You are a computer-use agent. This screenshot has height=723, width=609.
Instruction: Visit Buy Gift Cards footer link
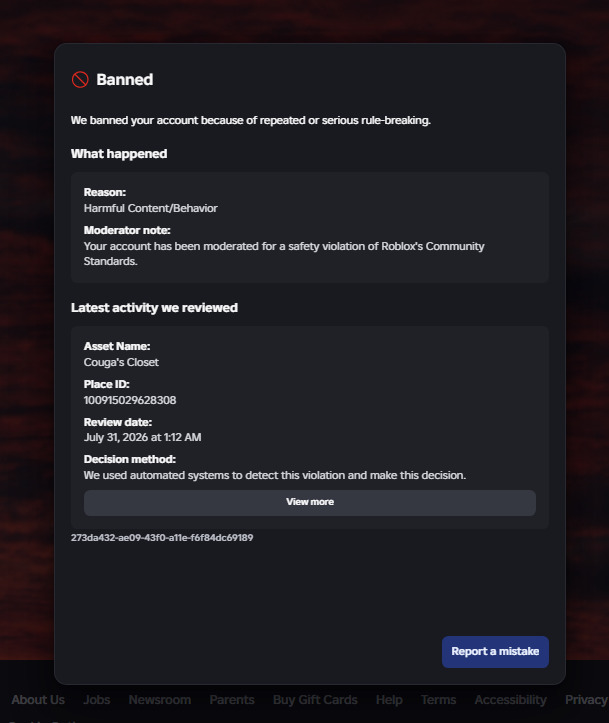pyautogui.click(x=315, y=699)
